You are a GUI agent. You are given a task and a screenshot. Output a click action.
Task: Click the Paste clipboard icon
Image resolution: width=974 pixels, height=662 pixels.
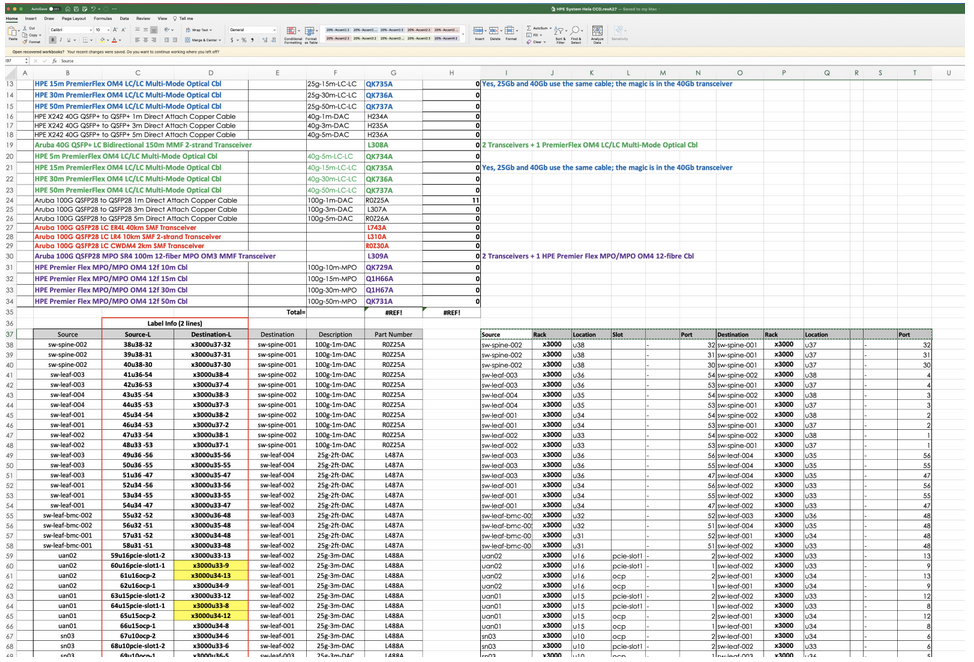click(12, 32)
